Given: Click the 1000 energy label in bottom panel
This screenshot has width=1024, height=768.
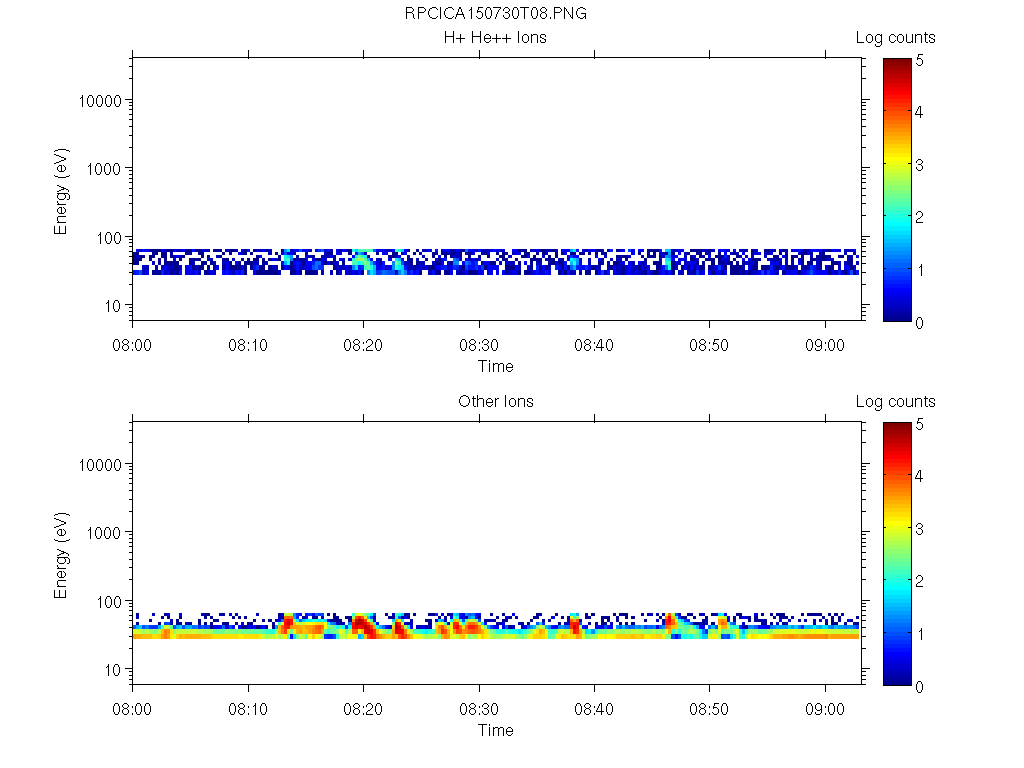Looking at the screenshot, I should click(x=104, y=533).
